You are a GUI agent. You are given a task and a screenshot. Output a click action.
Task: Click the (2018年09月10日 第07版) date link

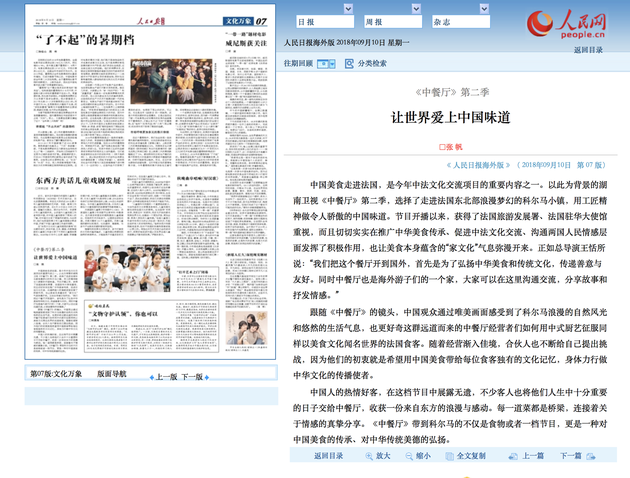561,165
